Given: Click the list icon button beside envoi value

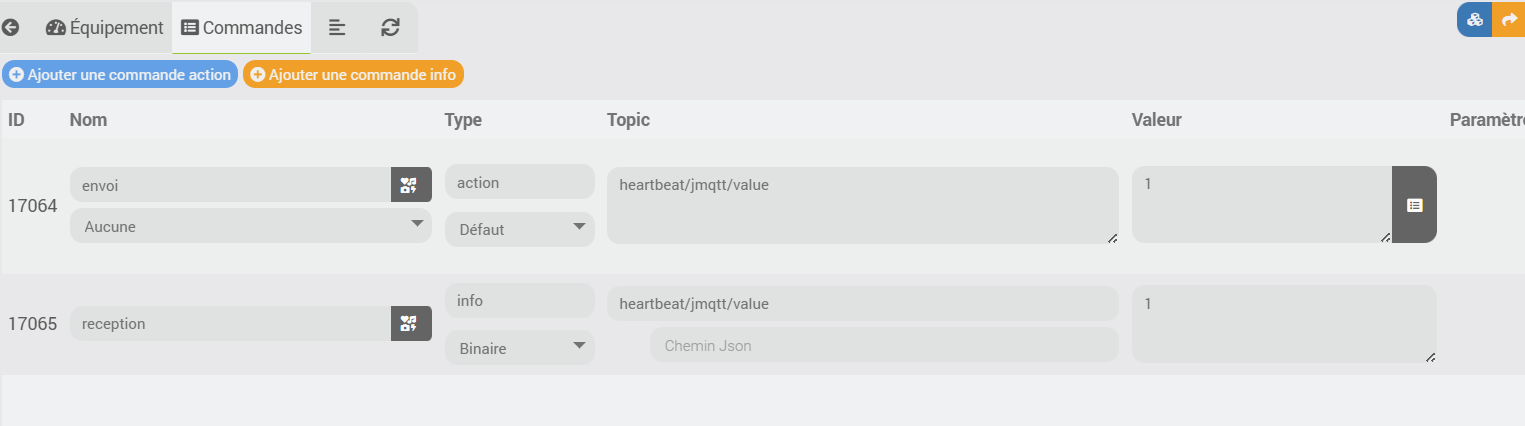Looking at the screenshot, I should tap(1414, 205).
